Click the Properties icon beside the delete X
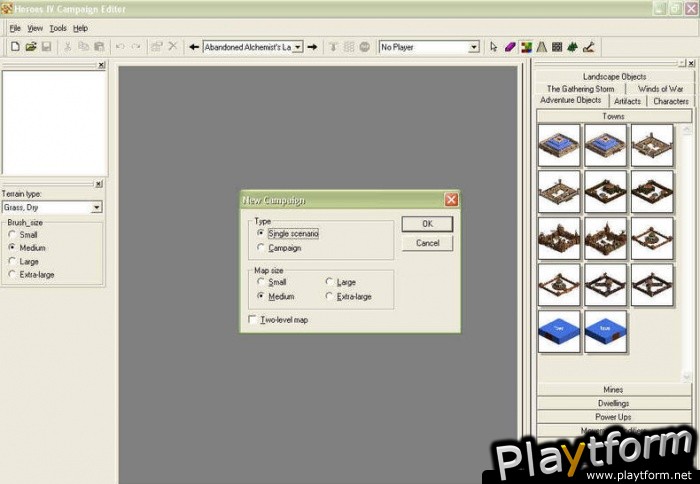The height and width of the screenshot is (484, 700). click(x=156, y=46)
